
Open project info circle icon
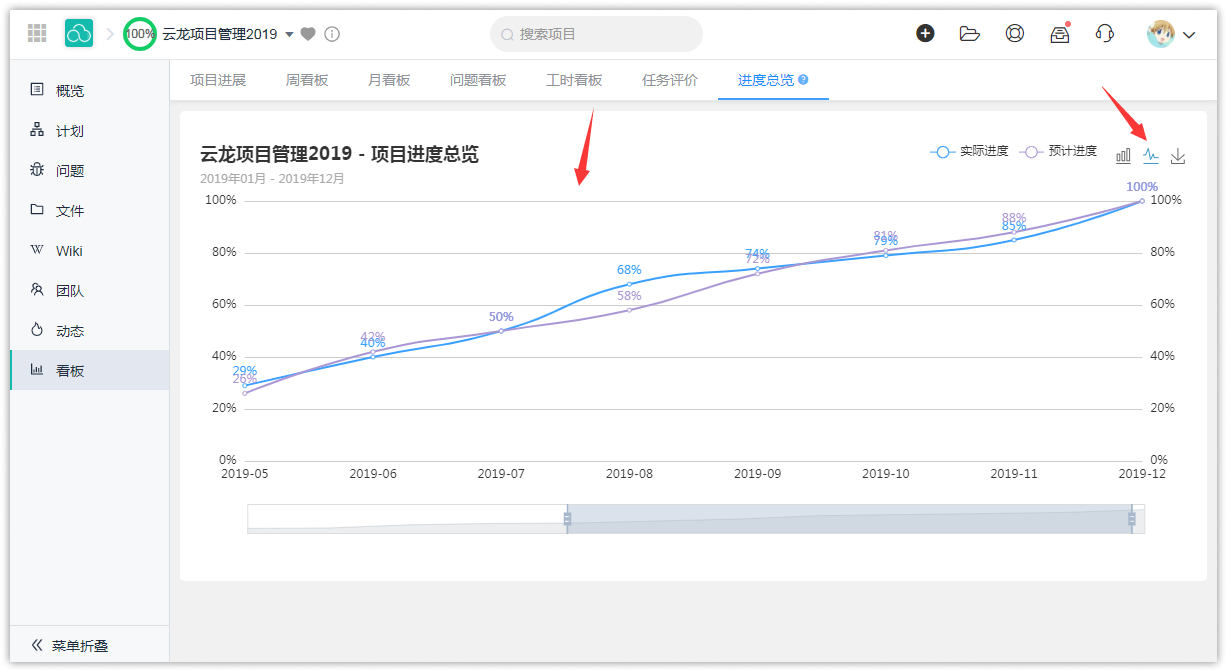pyautogui.click(x=332, y=34)
